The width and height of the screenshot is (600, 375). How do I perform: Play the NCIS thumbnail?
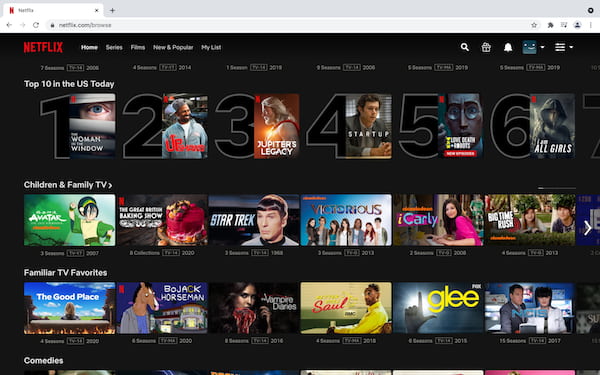(530, 308)
